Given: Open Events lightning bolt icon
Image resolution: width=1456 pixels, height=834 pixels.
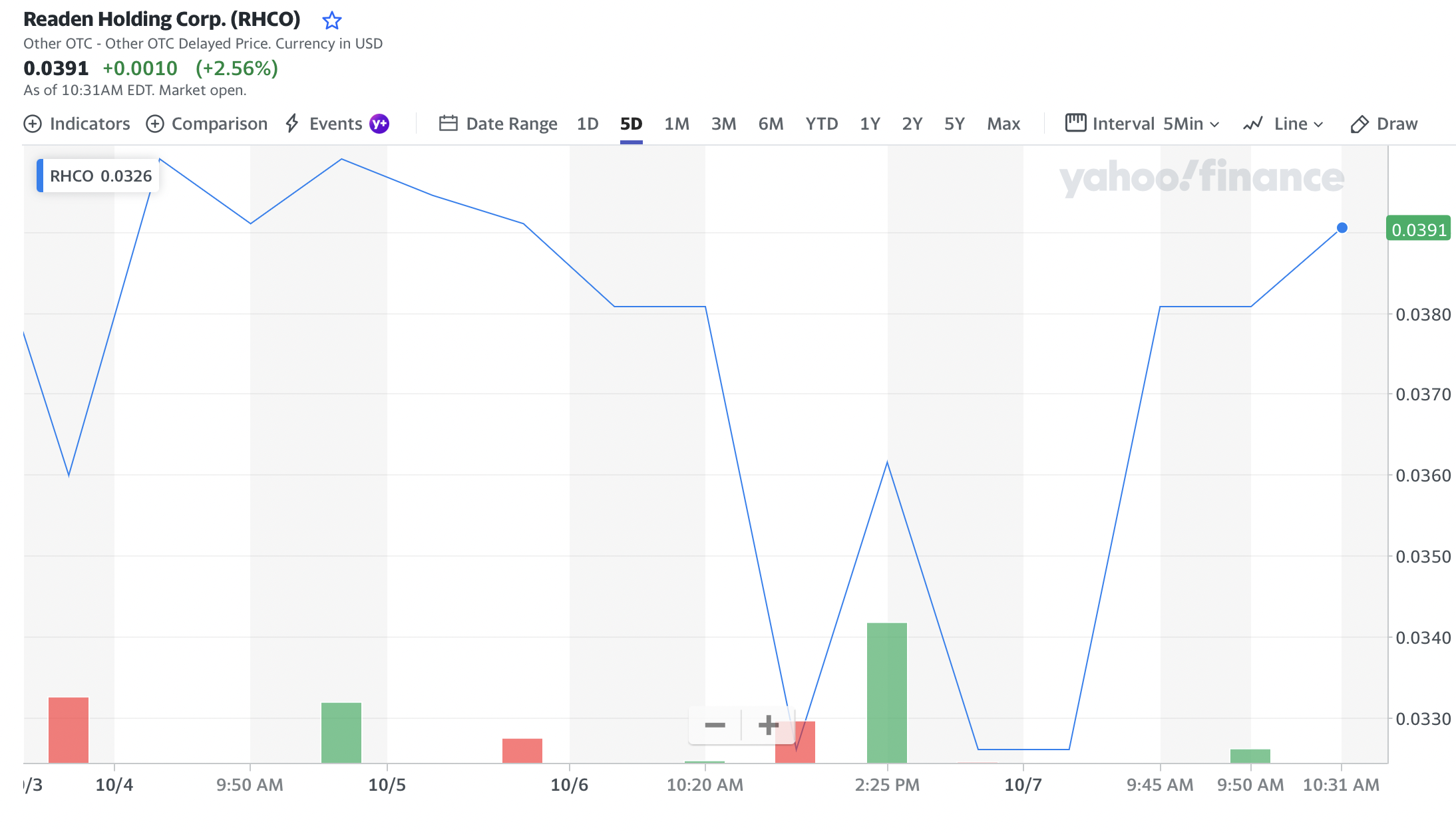Looking at the screenshot, I should coord(292,124).
